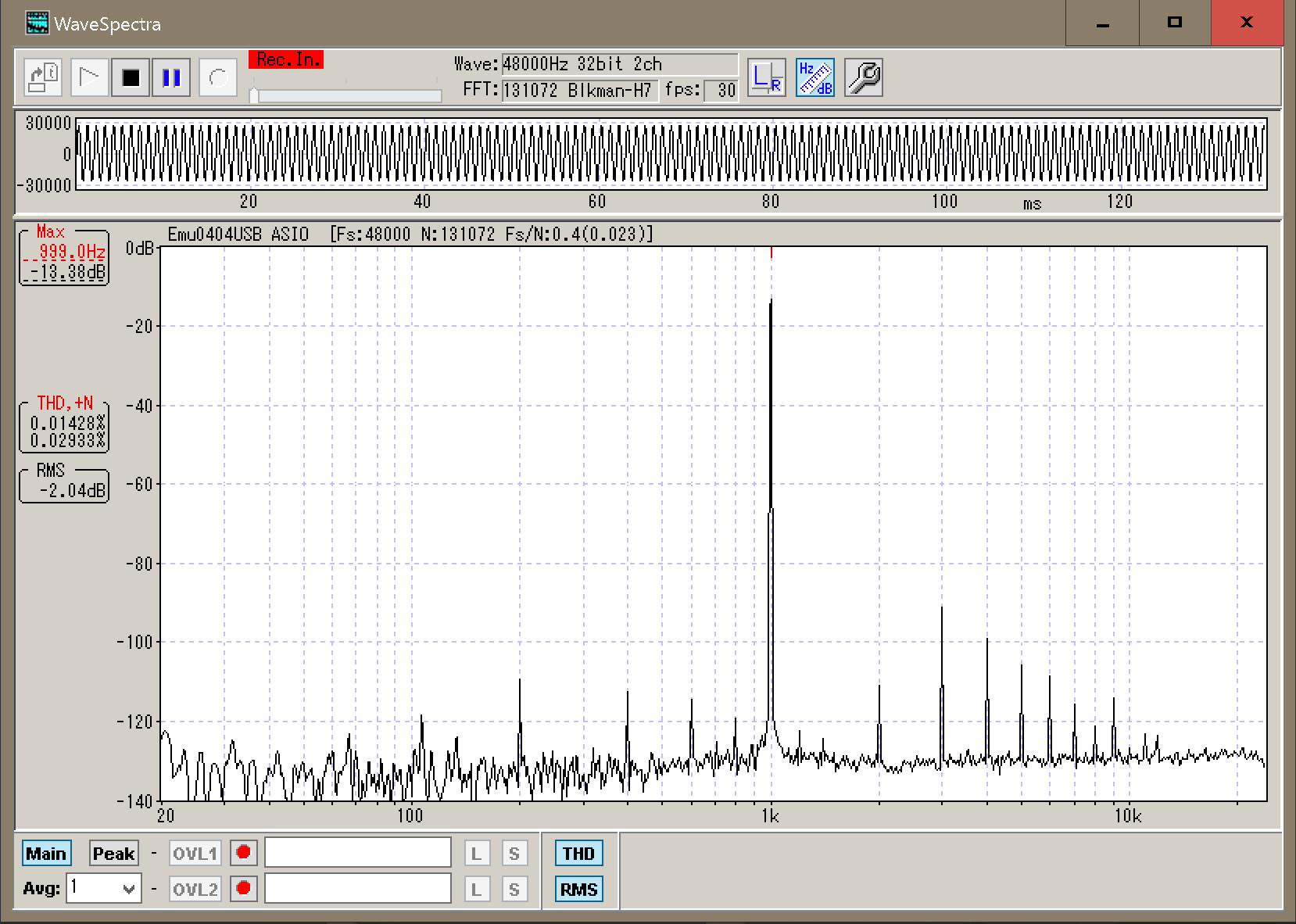Viewport: 1296px width, 924px height.
Task: Select the Wave format field 48000Hz 32bit 2ch
Action: [x=619, y=64]
